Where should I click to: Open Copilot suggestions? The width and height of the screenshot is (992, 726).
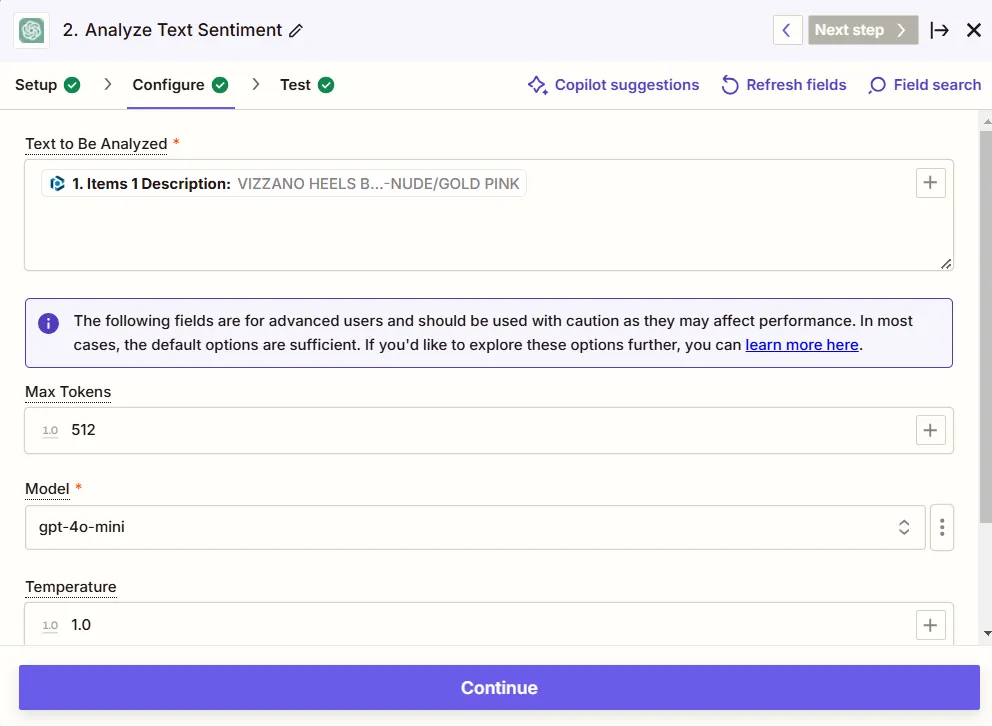[613, 85]
